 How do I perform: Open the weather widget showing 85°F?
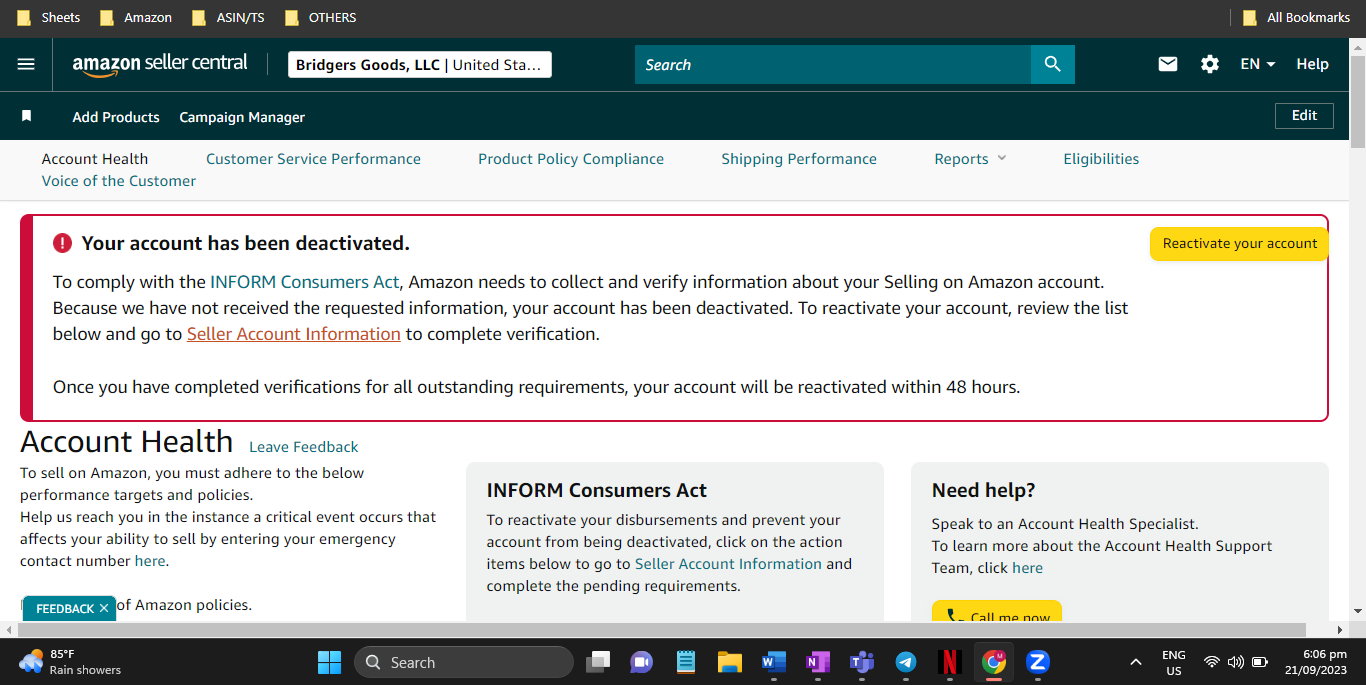[70, 662]
